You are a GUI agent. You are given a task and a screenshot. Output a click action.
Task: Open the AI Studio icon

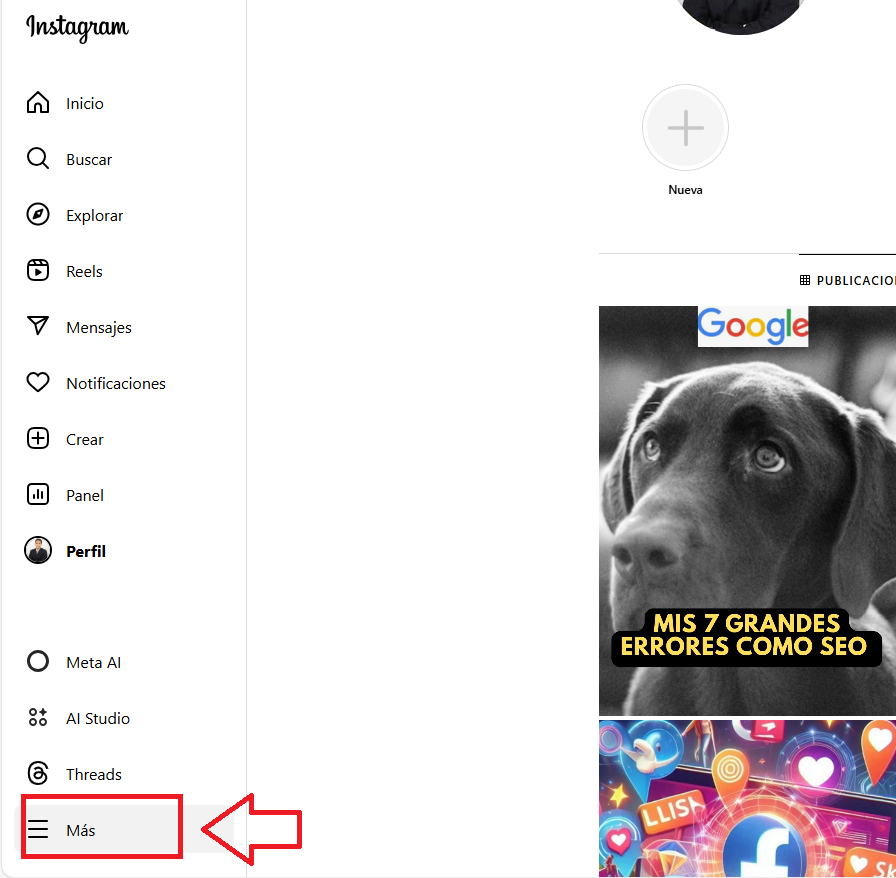38,718
